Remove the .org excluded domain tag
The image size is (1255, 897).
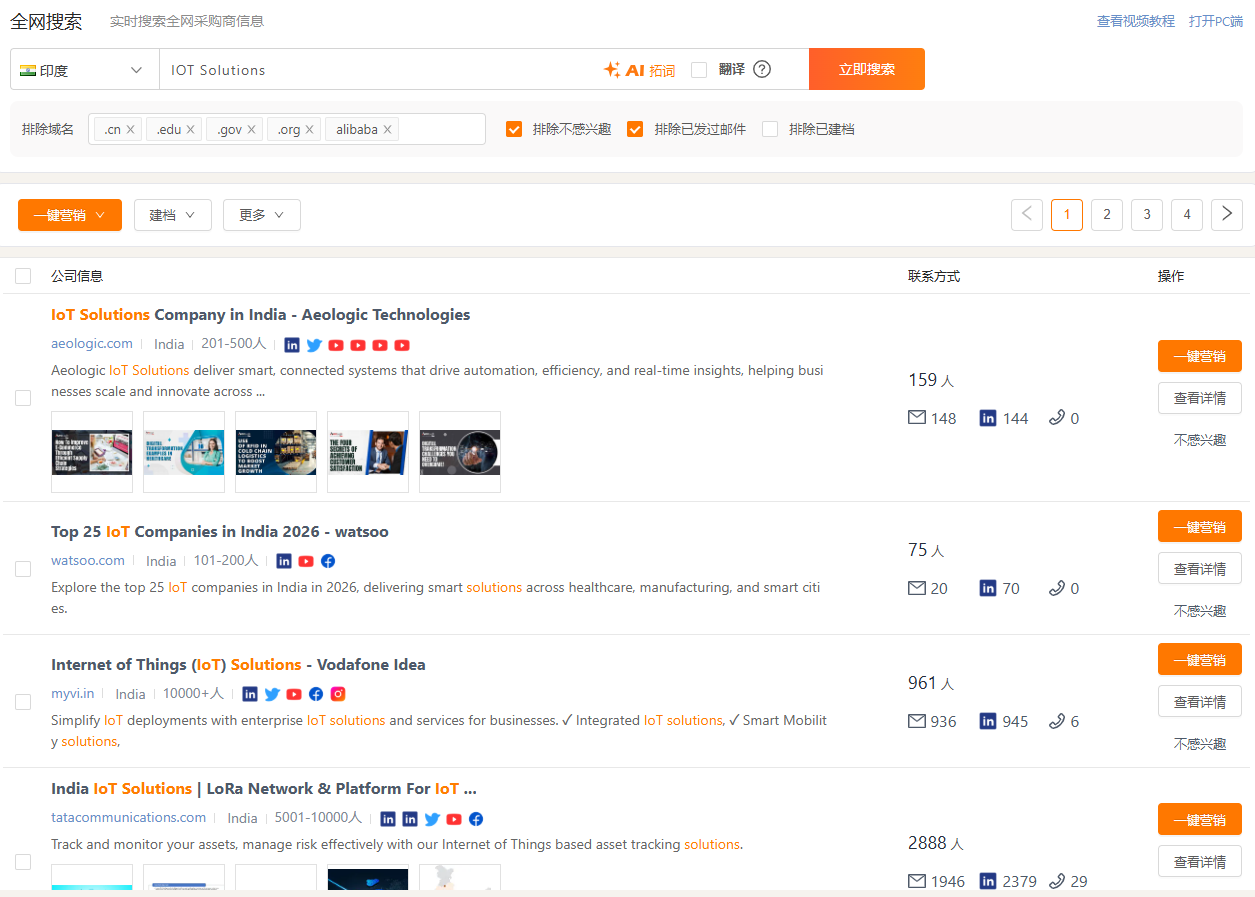pyautogui.click(x=309, y=129)
